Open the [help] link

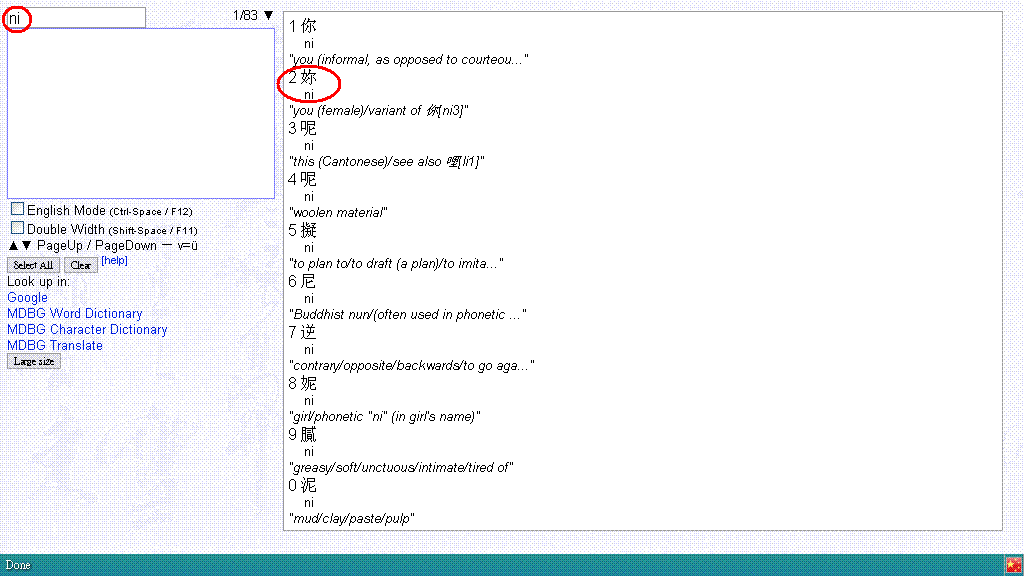(x=114, y=261)
